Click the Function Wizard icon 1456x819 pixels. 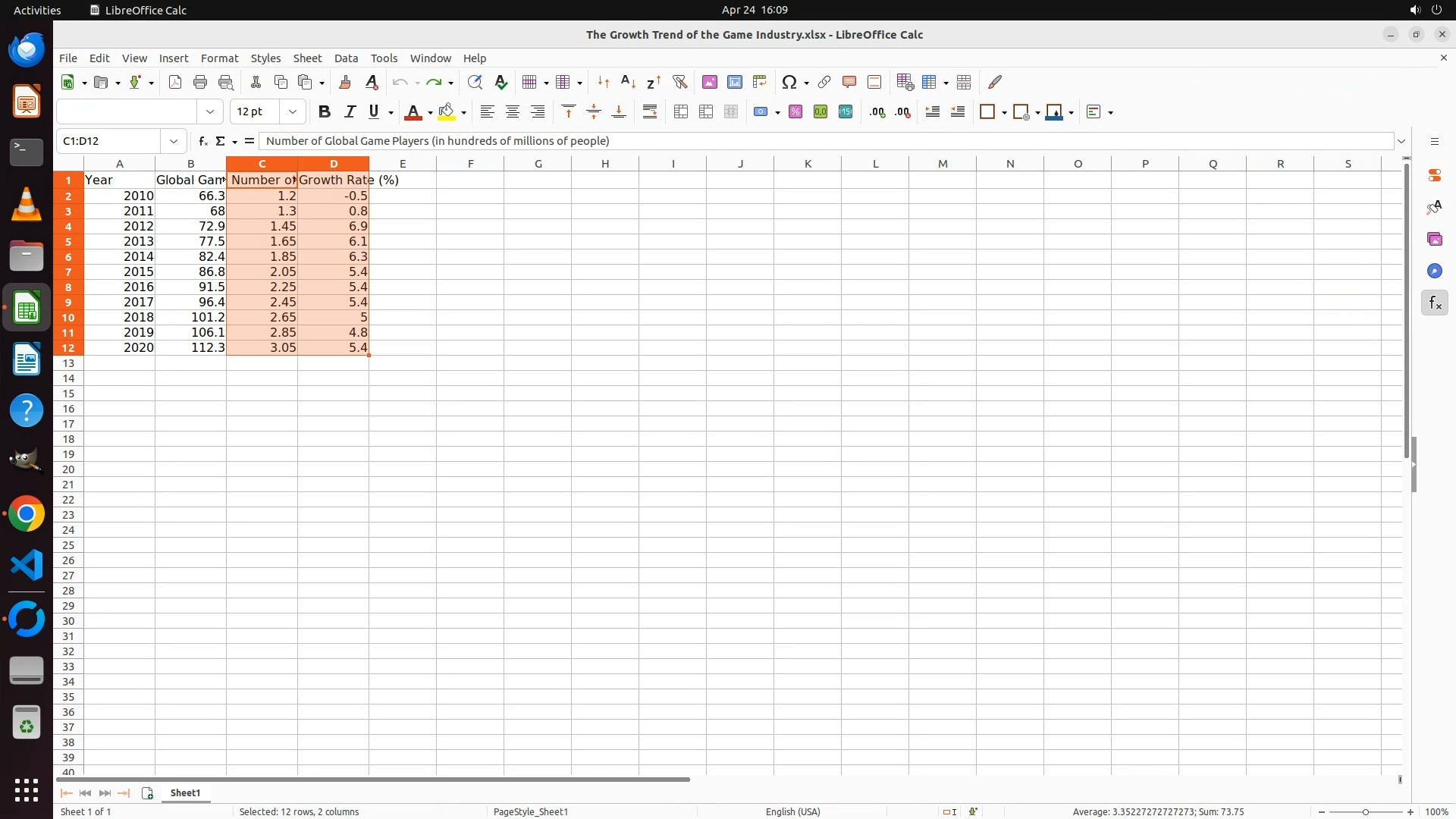[x=202, y=141]
